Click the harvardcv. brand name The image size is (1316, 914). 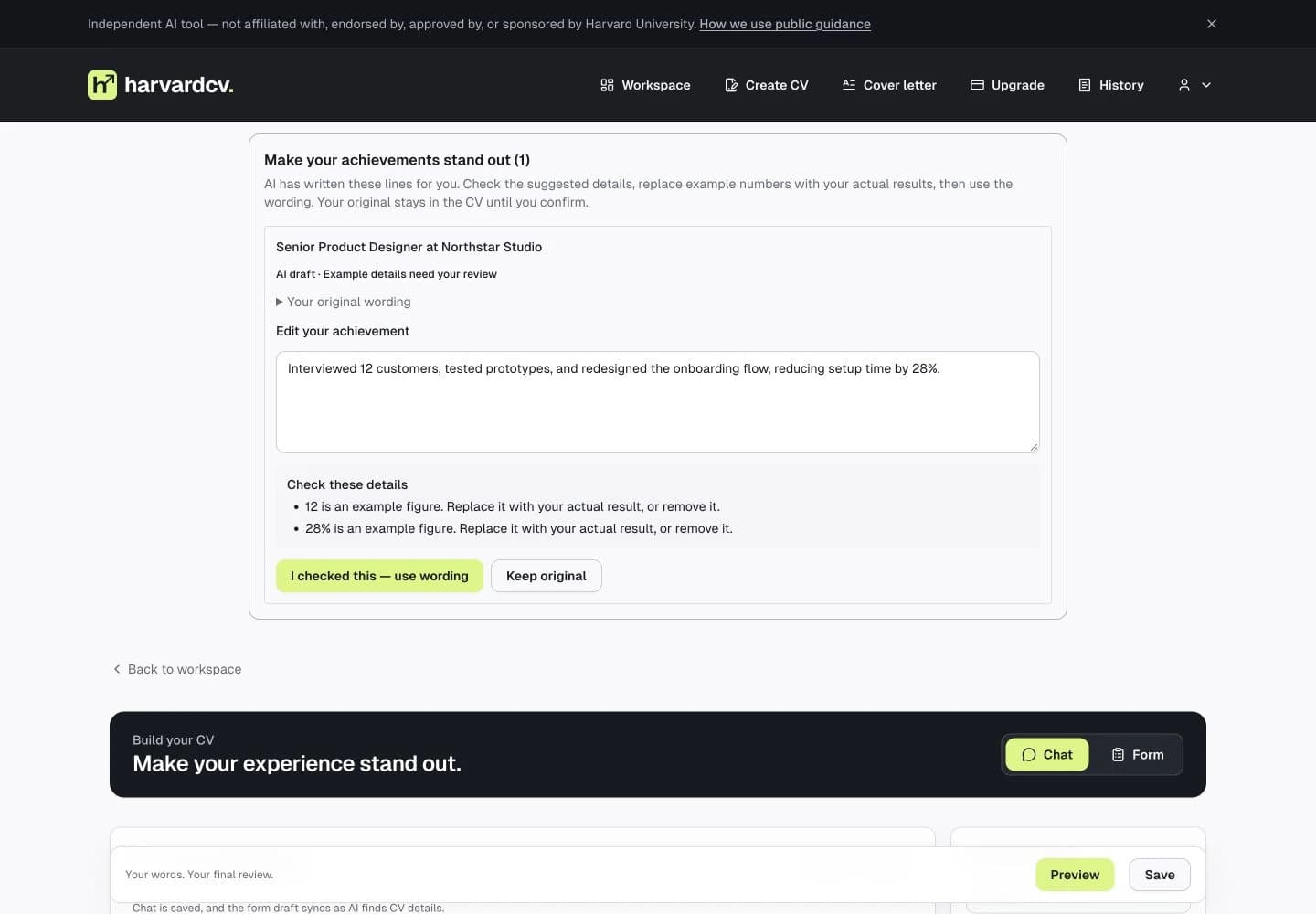(x=179, y=85)
